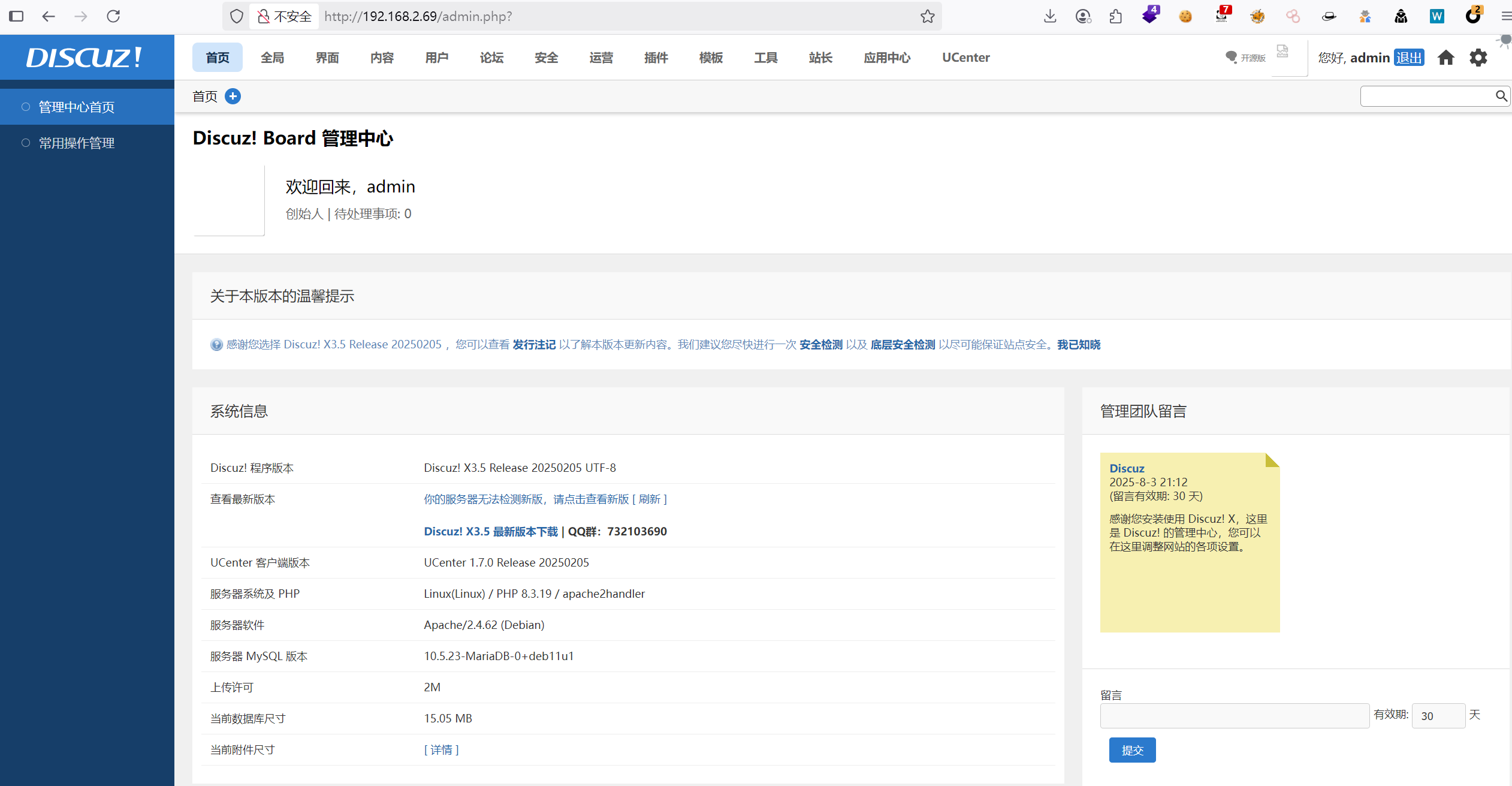Bookmark page with the star icon

pyautogui.click(x=927, y=17)
